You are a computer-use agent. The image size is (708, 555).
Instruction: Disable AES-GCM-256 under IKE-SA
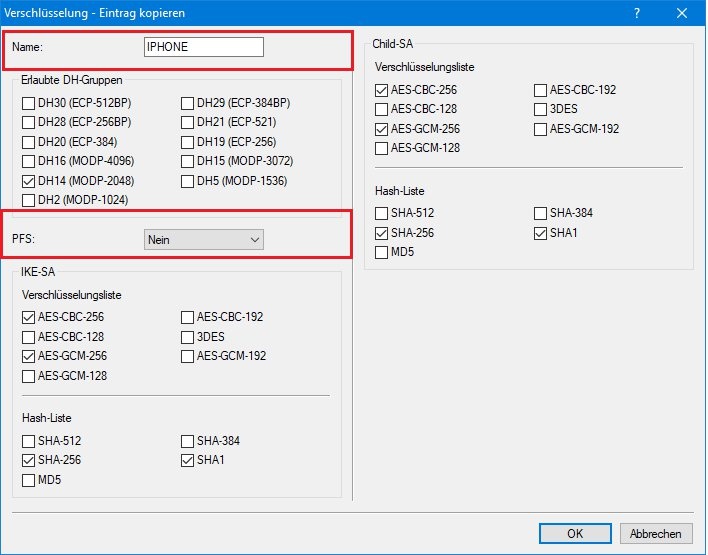click(29, 356)
